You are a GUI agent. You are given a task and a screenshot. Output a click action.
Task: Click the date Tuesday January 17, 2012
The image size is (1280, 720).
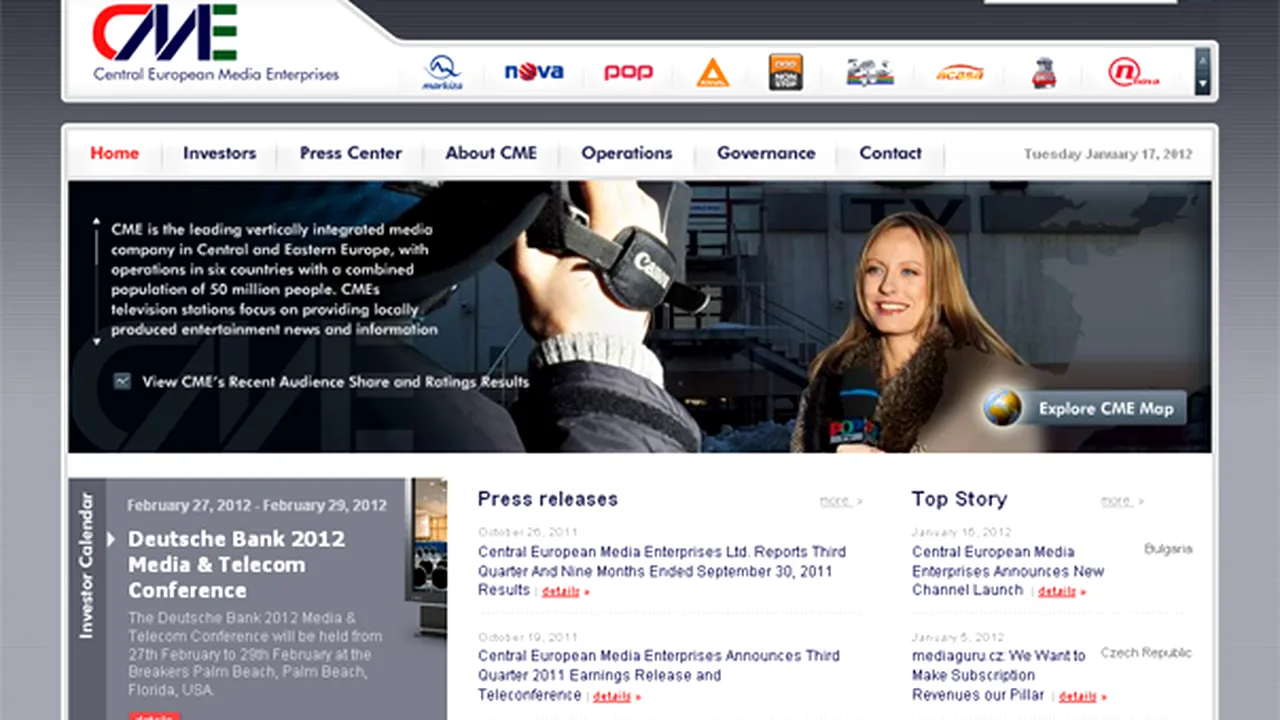point(1108,154)
